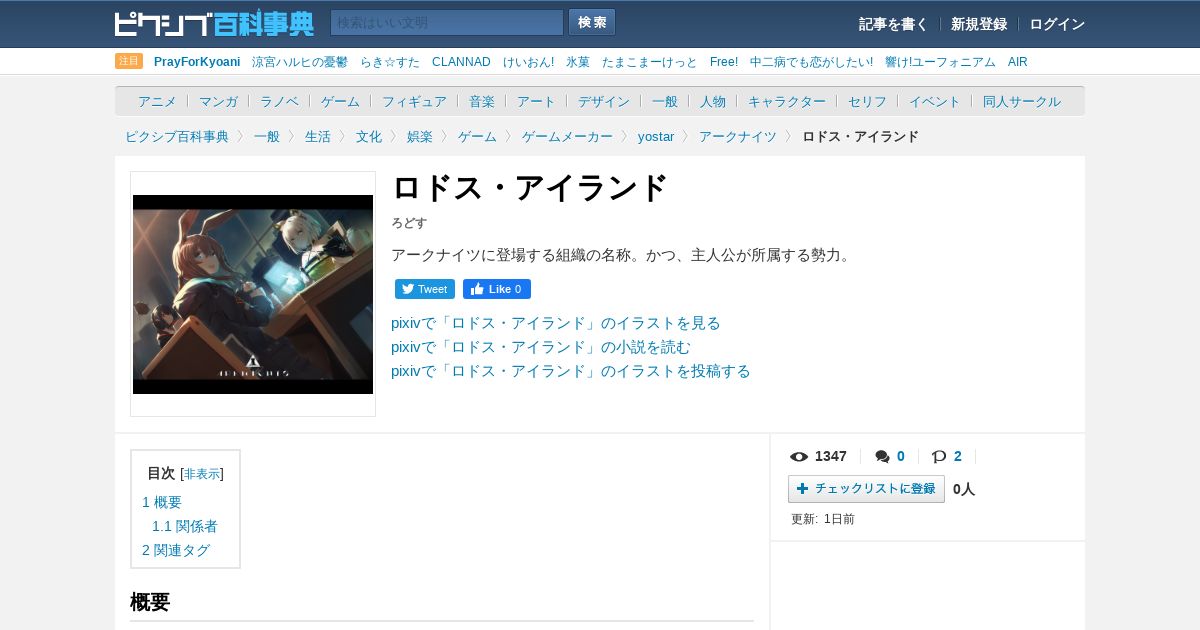1200x630 pixels.
Task: Go to yostar breadcrumb link
Action: 656,136
